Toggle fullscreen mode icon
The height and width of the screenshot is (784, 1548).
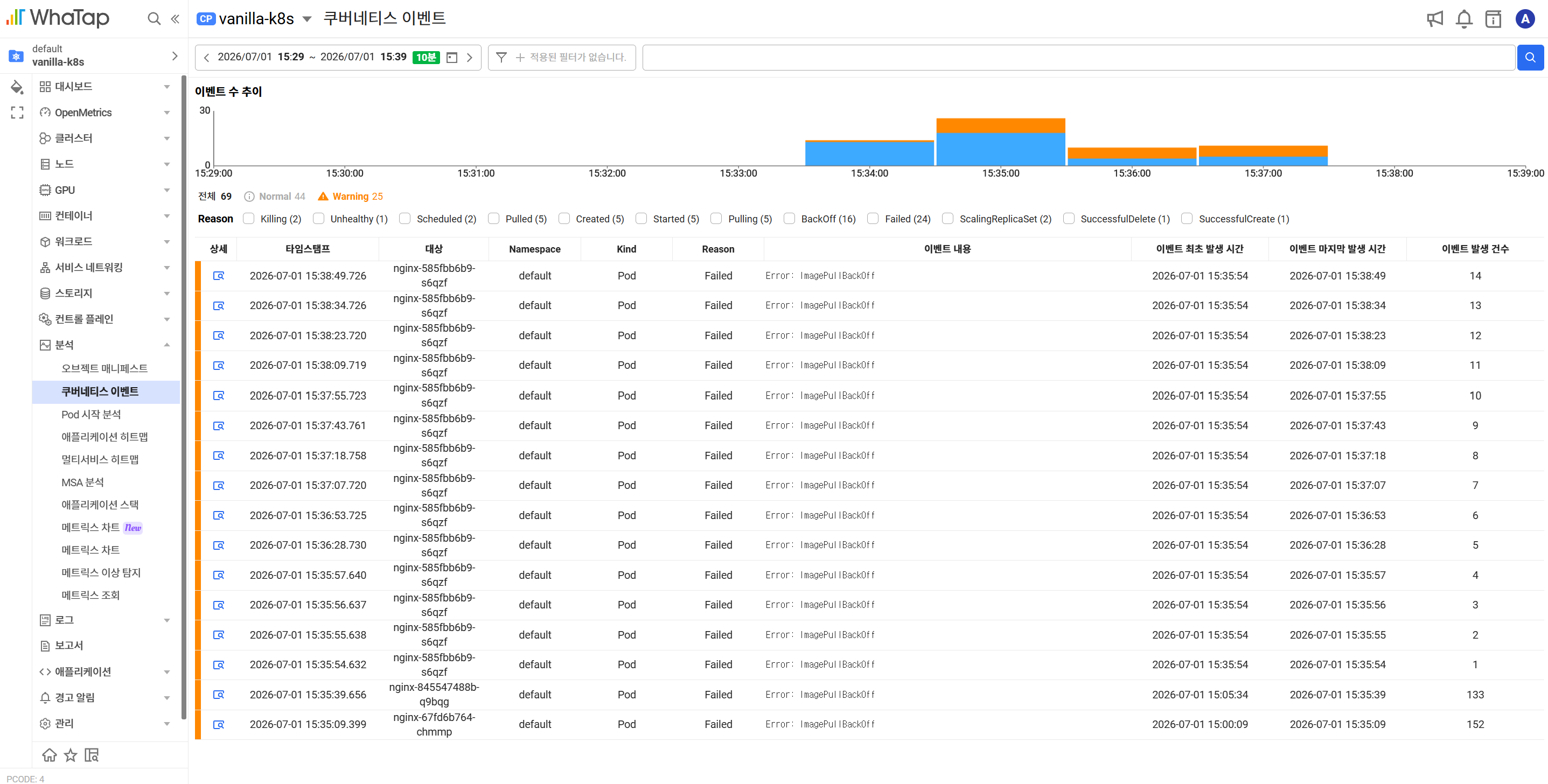point(17,113)
